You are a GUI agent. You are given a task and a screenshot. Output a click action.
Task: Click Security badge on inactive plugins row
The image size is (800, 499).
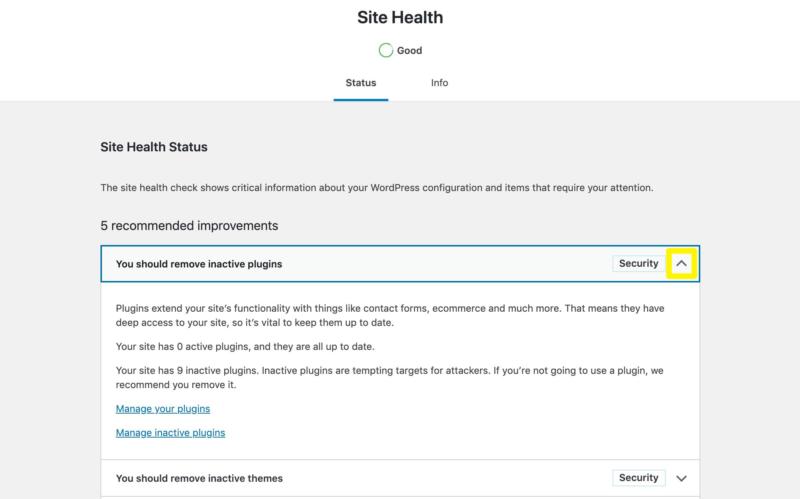click(639, 264)
